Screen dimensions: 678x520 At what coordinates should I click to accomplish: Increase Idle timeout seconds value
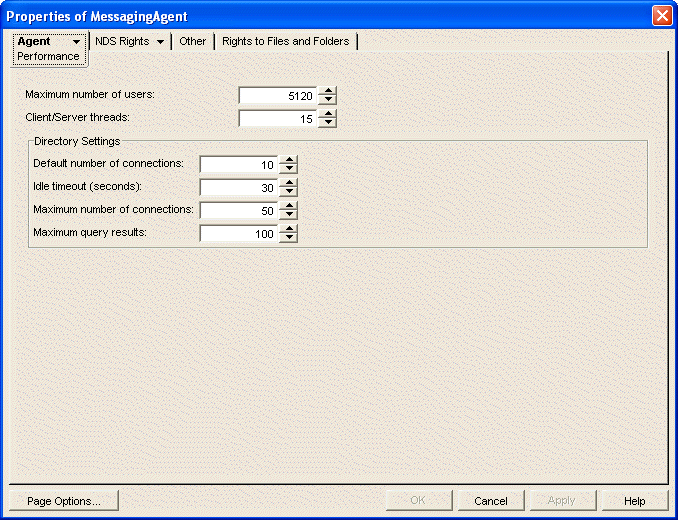coord(288,183)
